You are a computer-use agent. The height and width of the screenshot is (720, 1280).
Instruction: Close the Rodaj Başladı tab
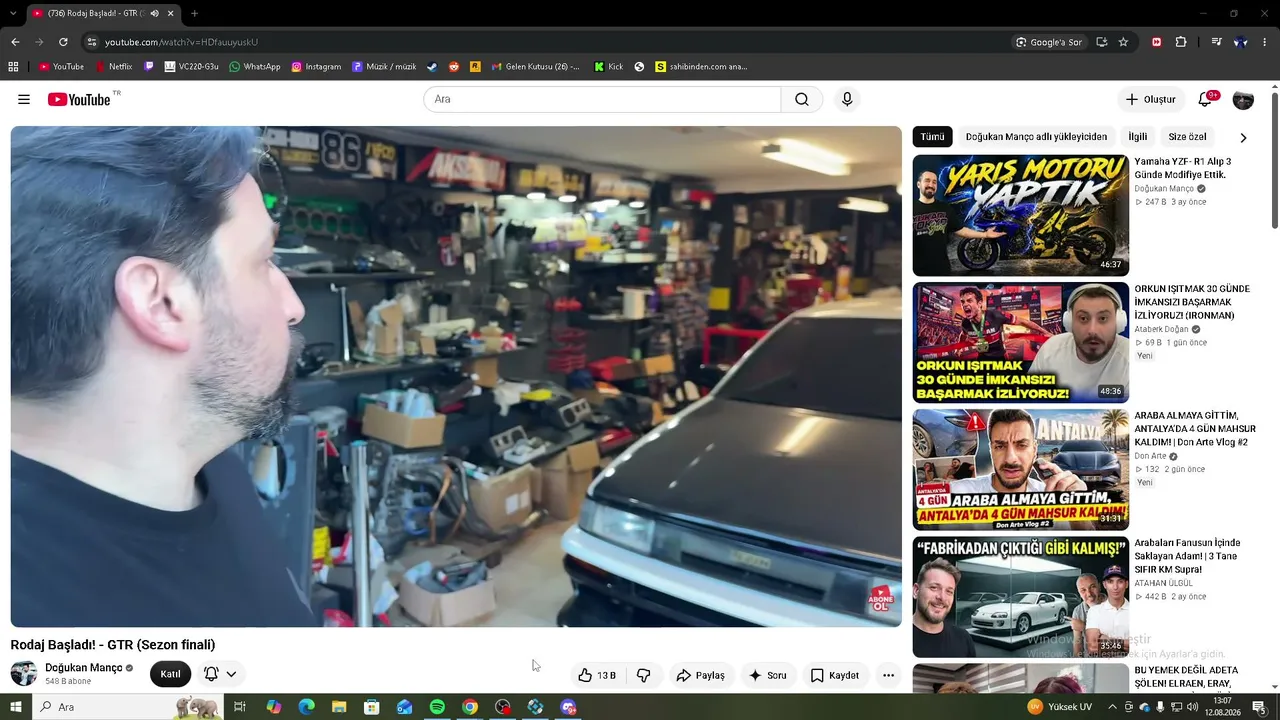click(x=171, y=13)
